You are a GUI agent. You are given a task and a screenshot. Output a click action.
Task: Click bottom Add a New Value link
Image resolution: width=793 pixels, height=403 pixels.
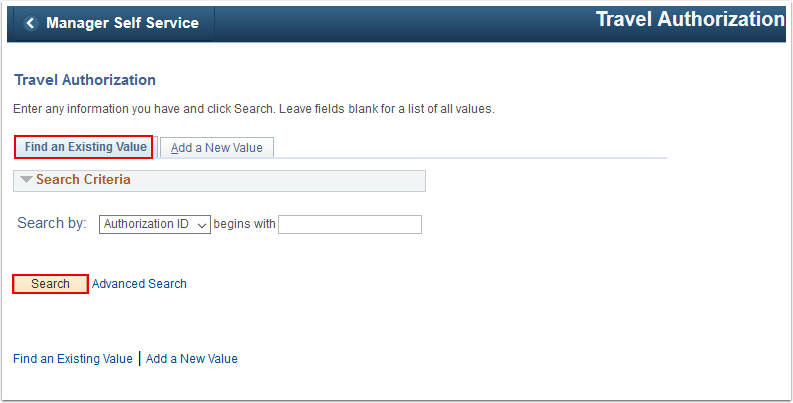point(192,359)
